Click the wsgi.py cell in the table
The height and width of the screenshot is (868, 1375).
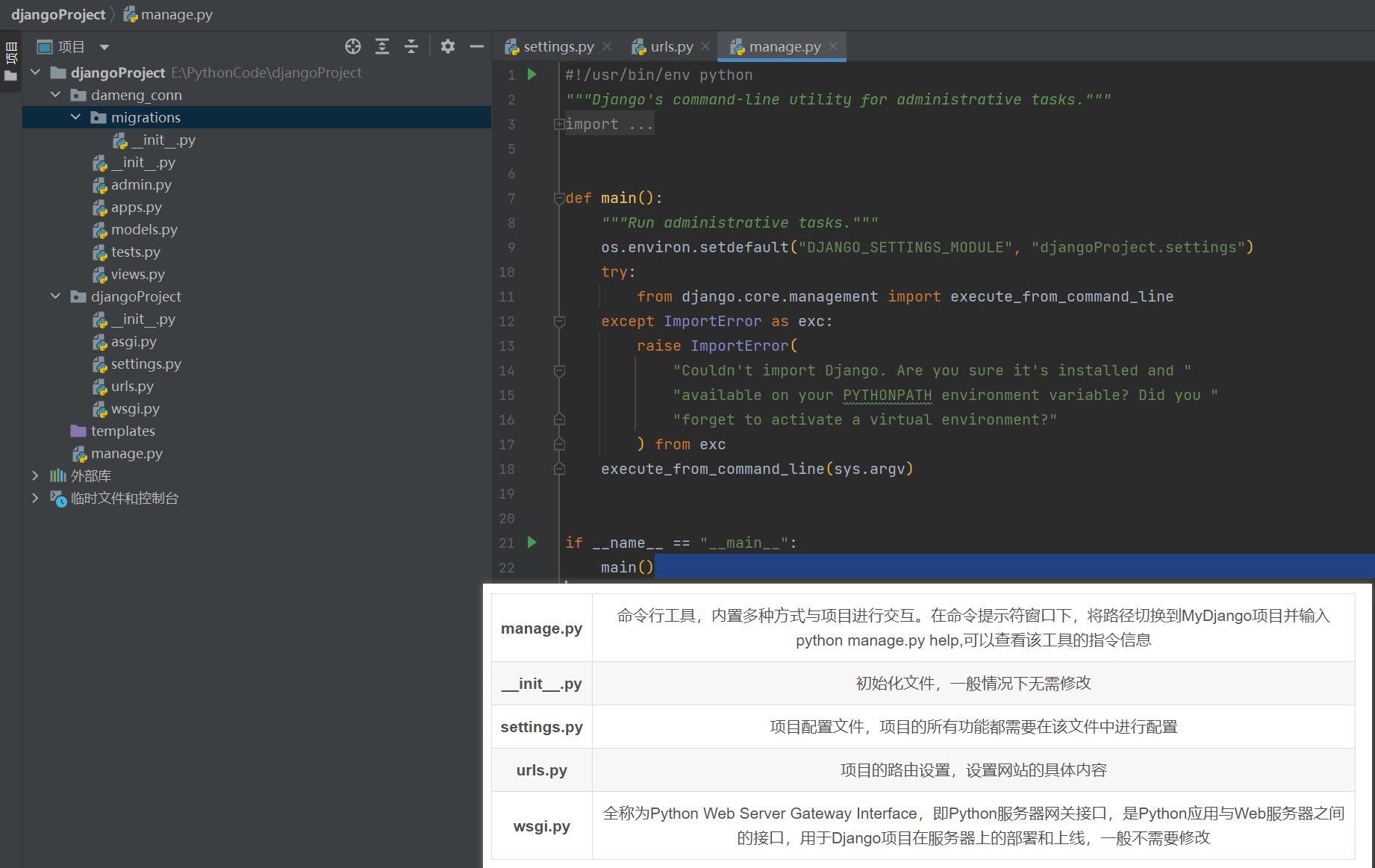[x=541, y=826]
